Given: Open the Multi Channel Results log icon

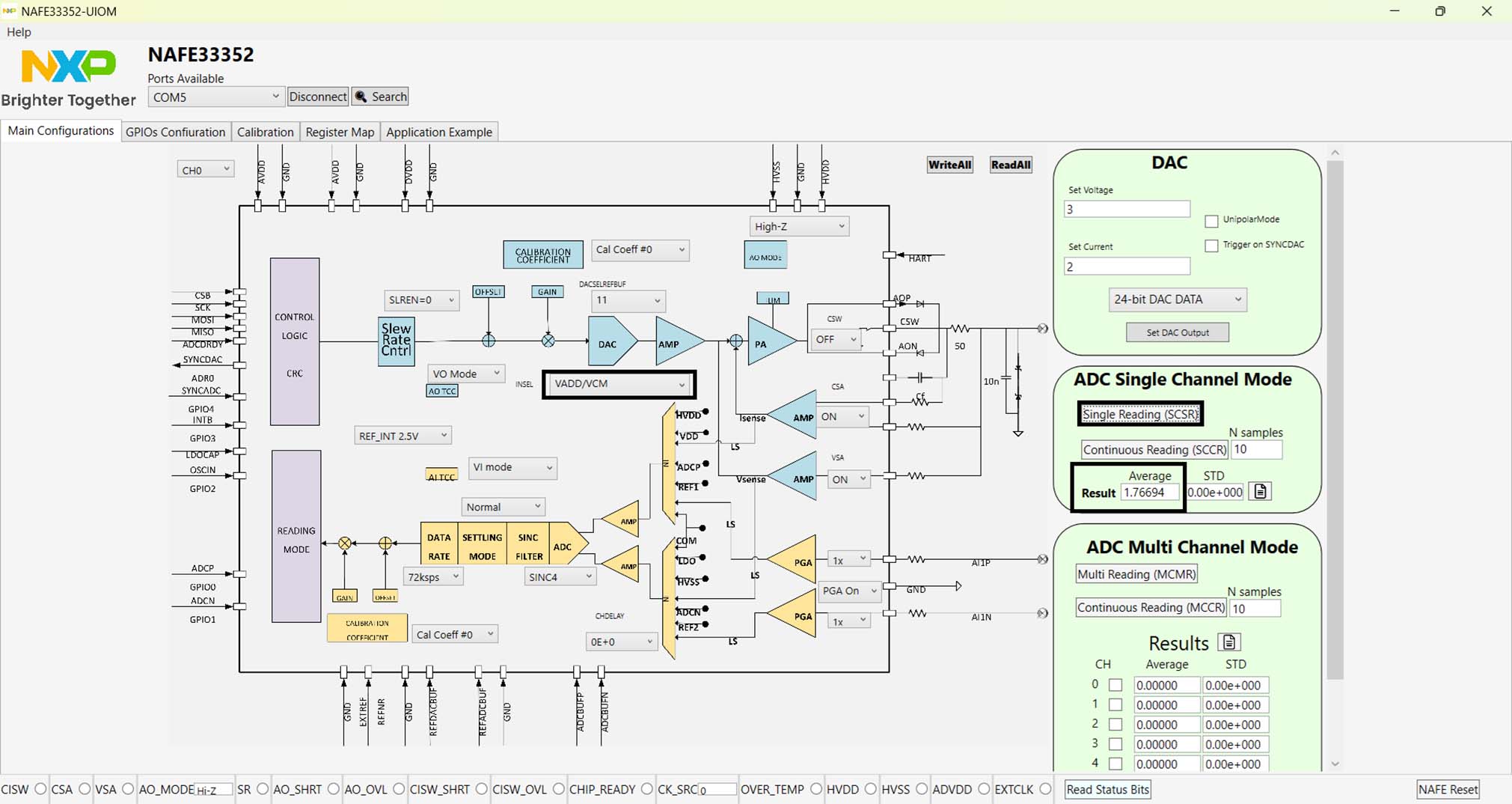Looking at the screenshot, I should pos(1229,642).
